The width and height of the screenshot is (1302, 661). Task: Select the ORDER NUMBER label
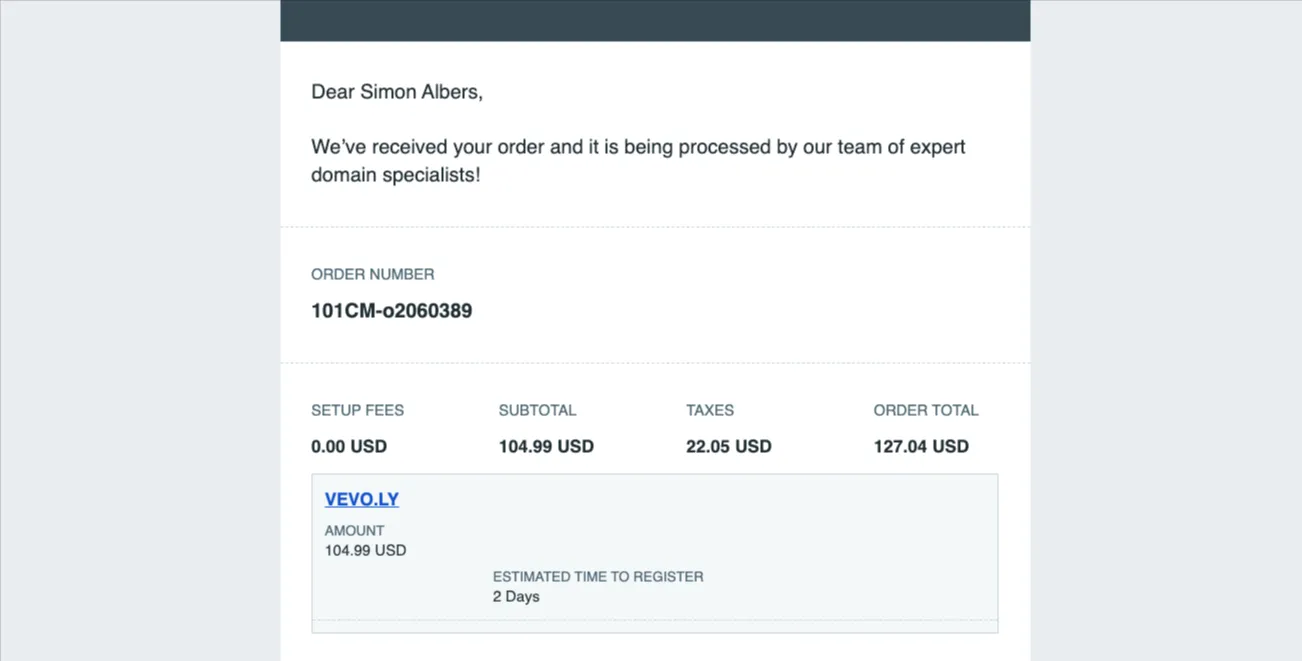pyautogui.click(x=372, y=274)
